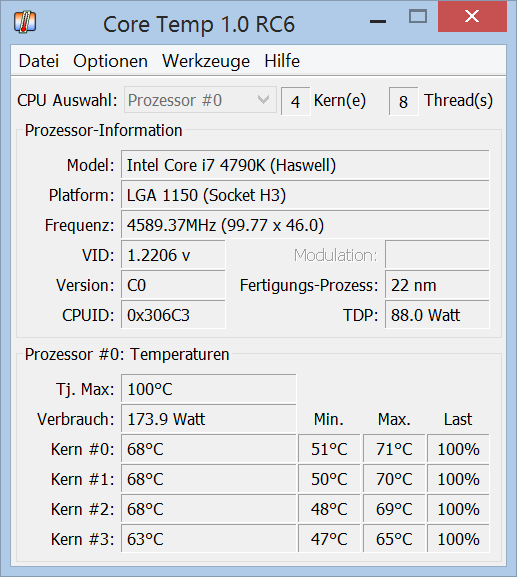Click the Kern #3 max temperature 65°C
Image resolution: width=517 pixels, height=577 pixels.
pyautogui.click(x=394, y=539)
